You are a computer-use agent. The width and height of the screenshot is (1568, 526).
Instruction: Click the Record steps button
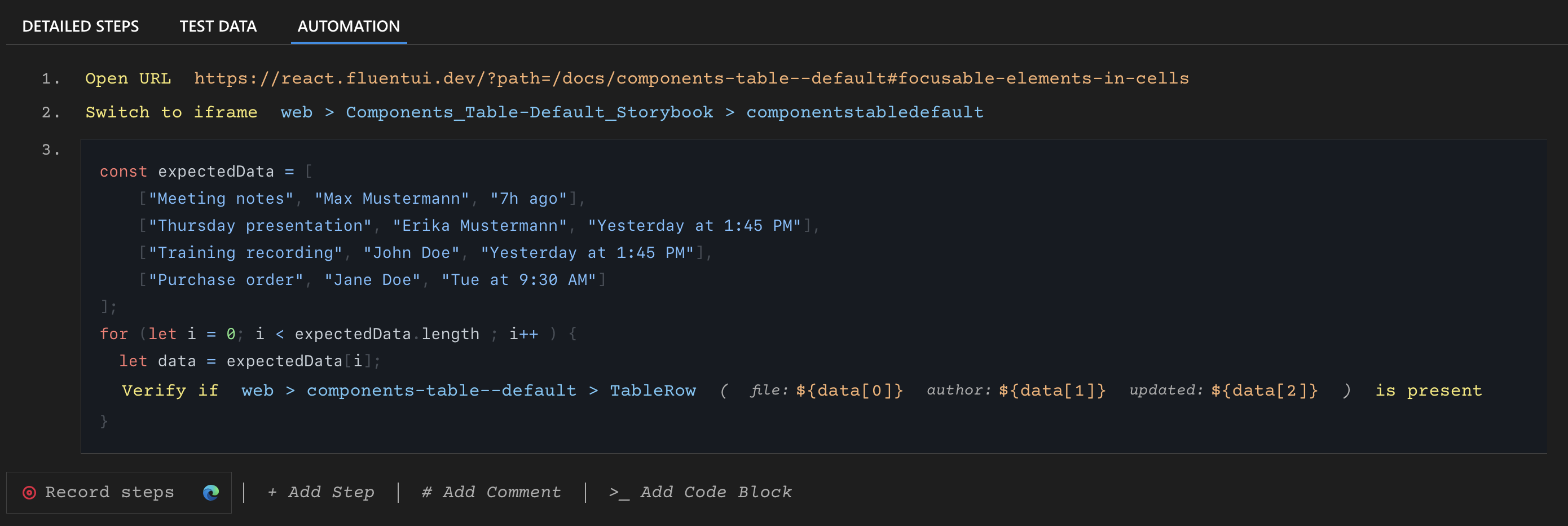click(118, 492)
